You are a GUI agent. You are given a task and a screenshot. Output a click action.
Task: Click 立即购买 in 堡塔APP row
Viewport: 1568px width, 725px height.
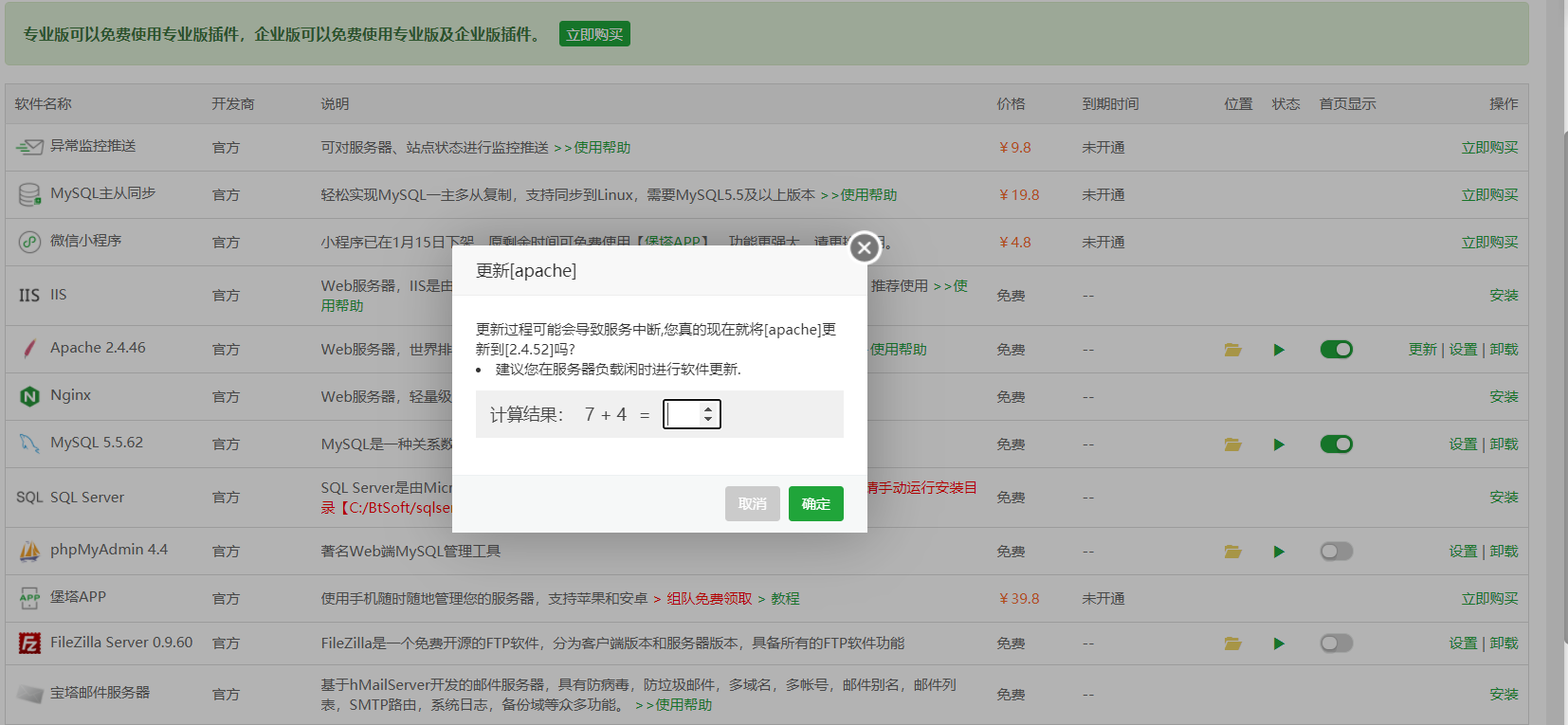[1489, 599]
